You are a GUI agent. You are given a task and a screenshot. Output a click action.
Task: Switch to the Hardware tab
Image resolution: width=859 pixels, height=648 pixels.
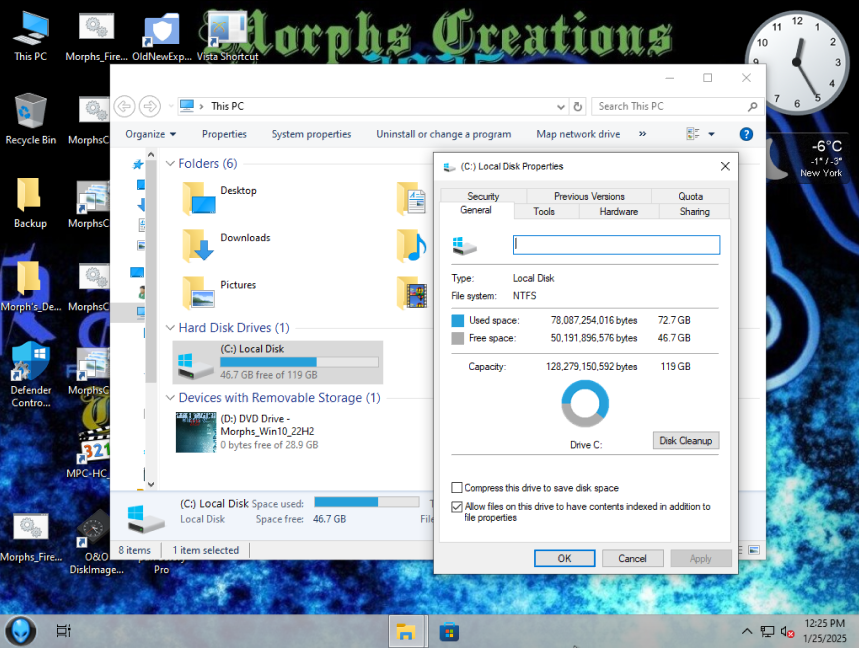[x=619, y=211]
